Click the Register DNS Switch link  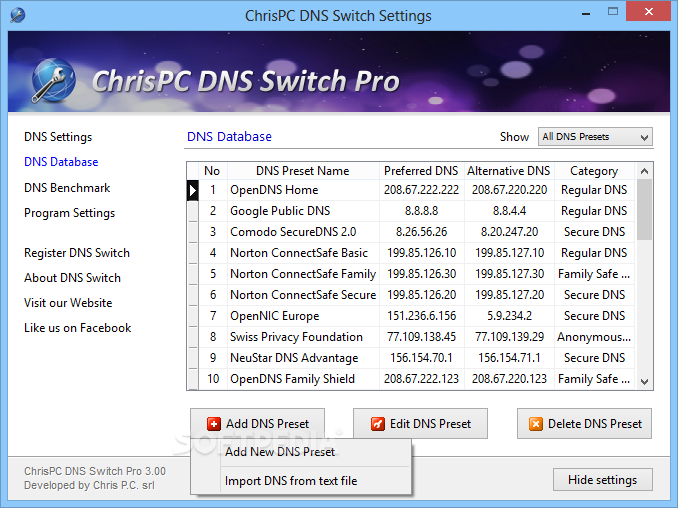[x=77, y=253]
